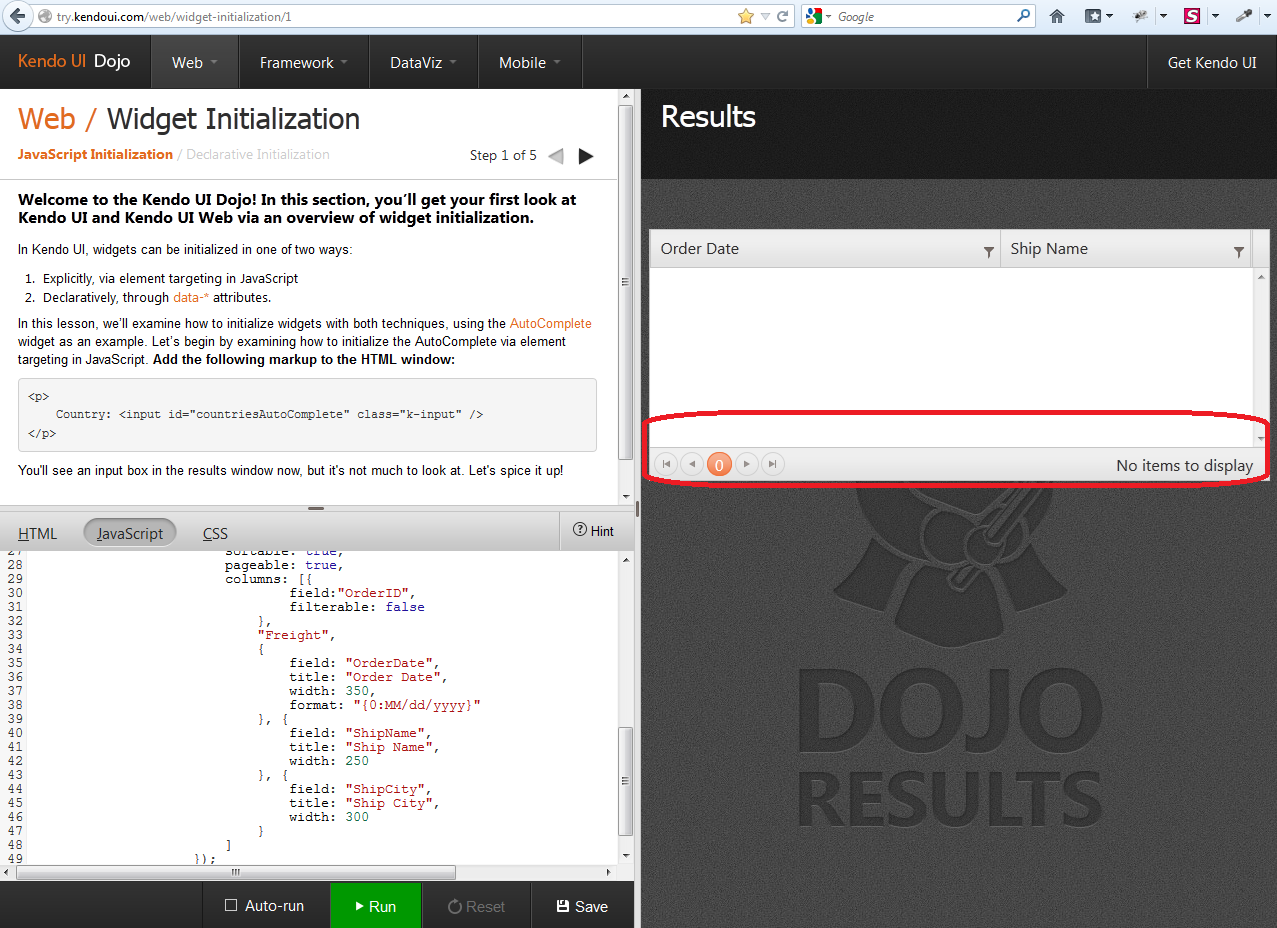Go to next page in grid pager
This screenshot has height=928, width=1277.
746,464
